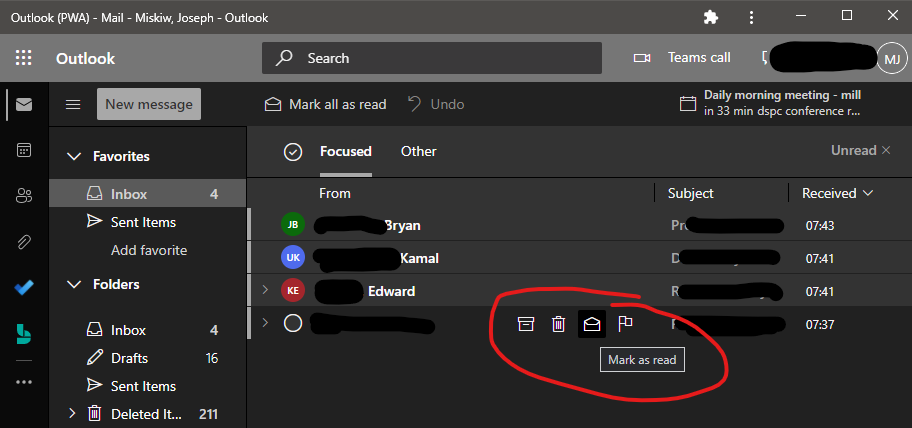Click the Undo button
The image size is (912, 428).
(x=436, y=105)
